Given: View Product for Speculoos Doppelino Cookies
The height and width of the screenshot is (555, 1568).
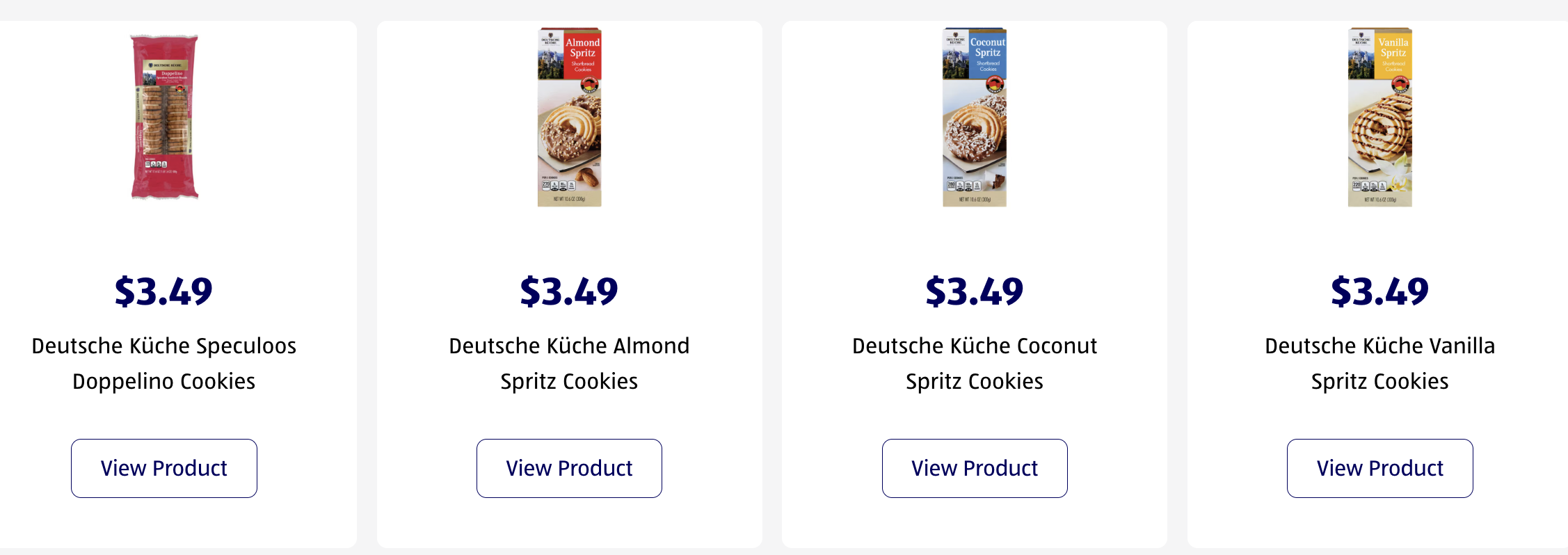Looking at the screenshot, I should (164, 468).
